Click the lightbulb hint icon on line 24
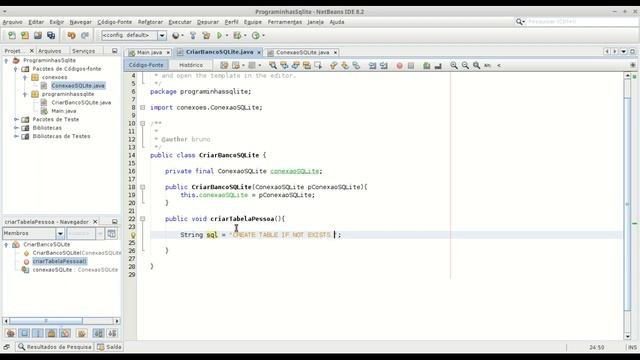This screenshot has width=640, height=360. pyautogui.click(x=133, y=235)
